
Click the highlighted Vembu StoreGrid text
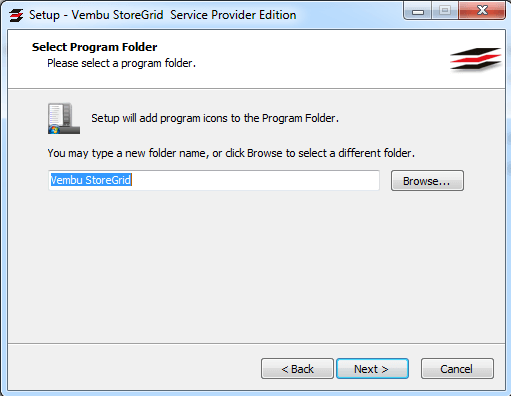91,180
